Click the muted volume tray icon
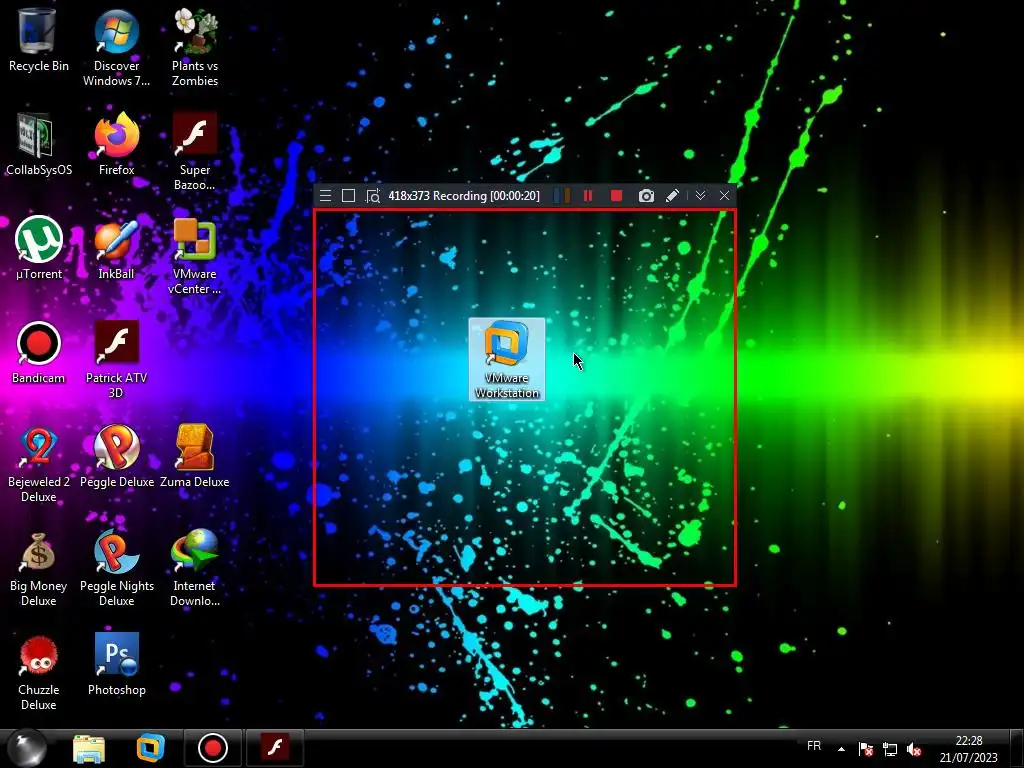 pos(914,749)
